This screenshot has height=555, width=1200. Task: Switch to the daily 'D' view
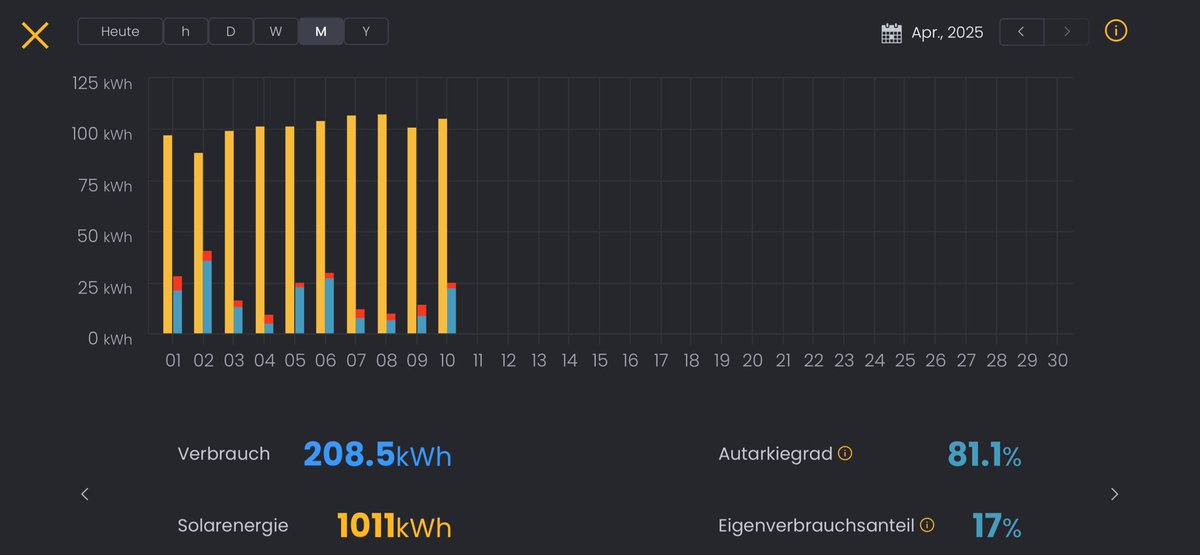pyautogui.click(x=231, y=31)
